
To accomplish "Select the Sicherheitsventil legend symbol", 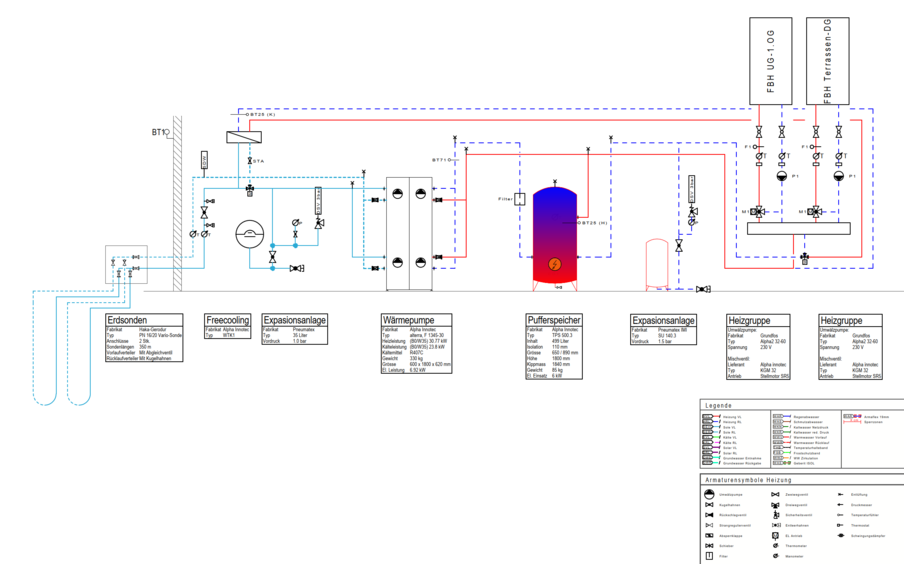I will (775, 514).
